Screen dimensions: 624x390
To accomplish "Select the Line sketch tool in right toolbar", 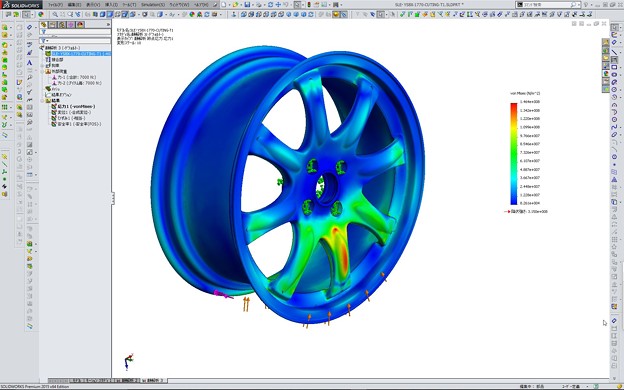I will 614,52.
